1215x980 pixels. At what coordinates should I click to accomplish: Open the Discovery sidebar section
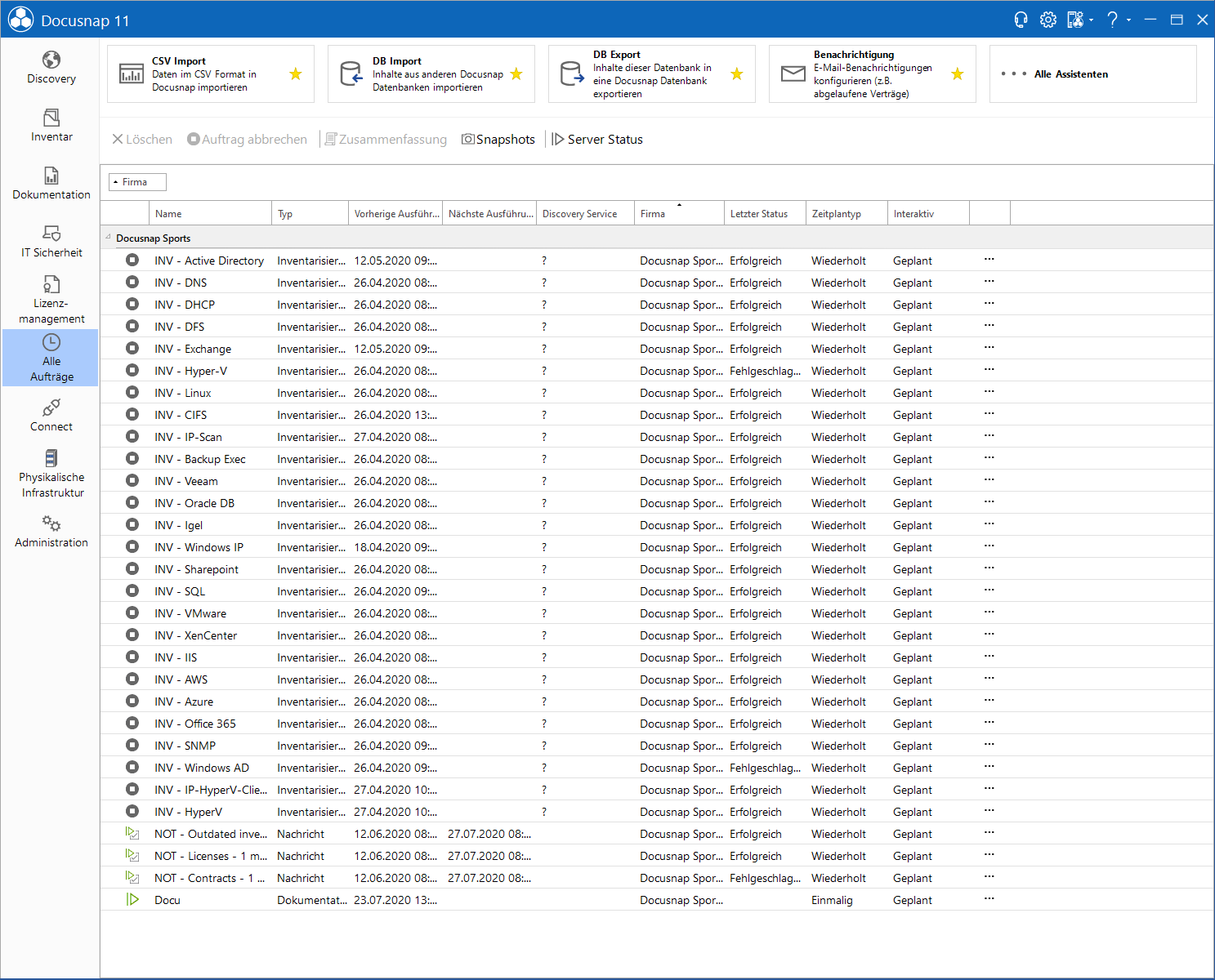(51, 68)
